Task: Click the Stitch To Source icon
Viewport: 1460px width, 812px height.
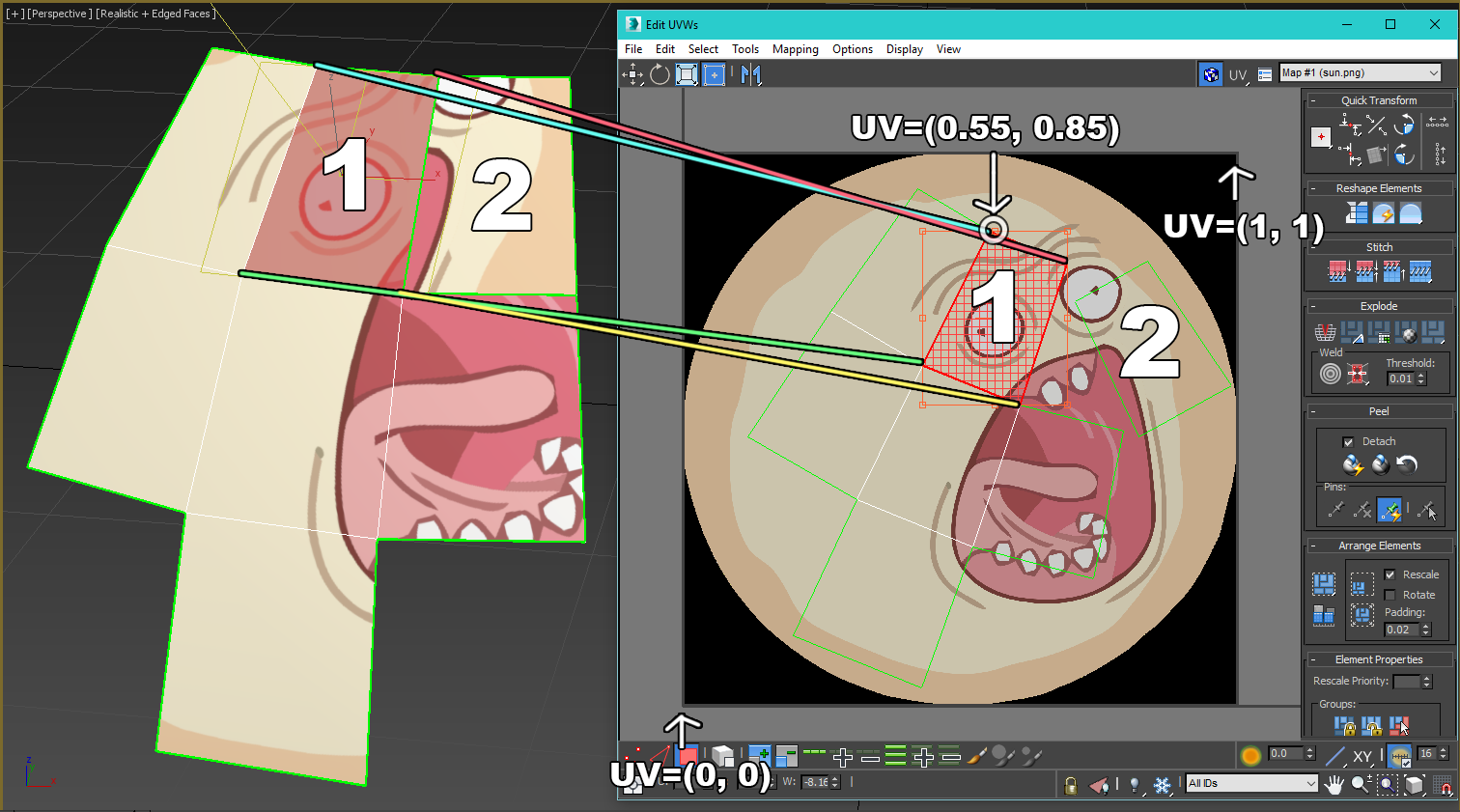Action: coord(1392,271)
